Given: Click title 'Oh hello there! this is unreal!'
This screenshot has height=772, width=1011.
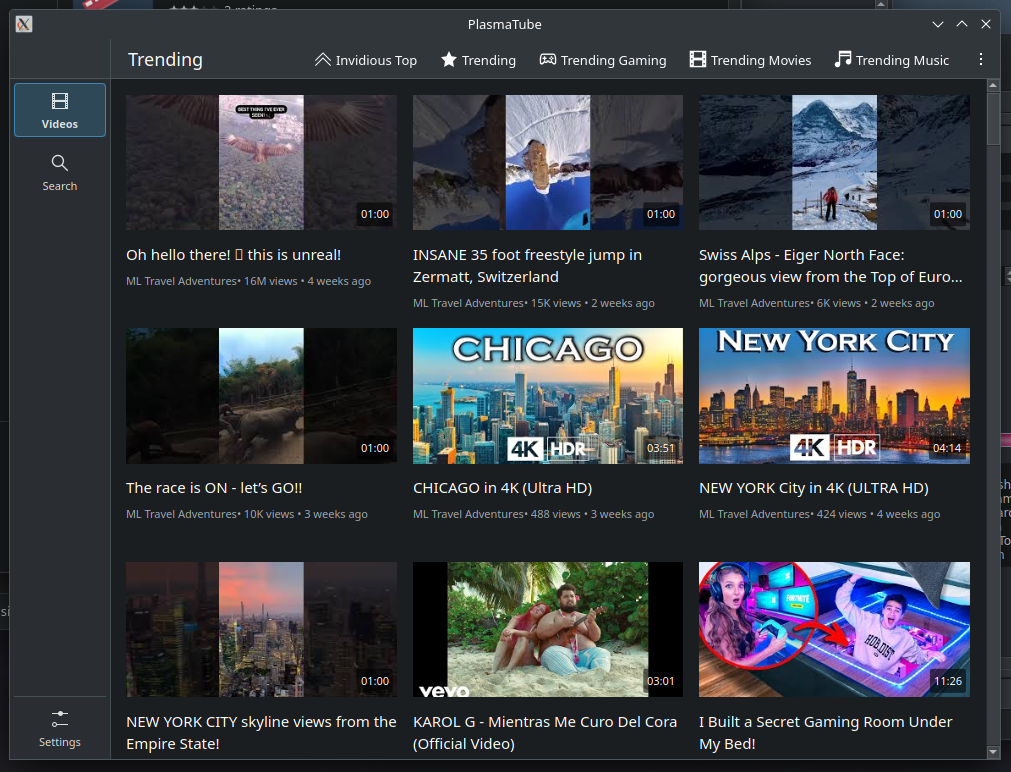Looking at the screenshot, I should pos(233,255).
